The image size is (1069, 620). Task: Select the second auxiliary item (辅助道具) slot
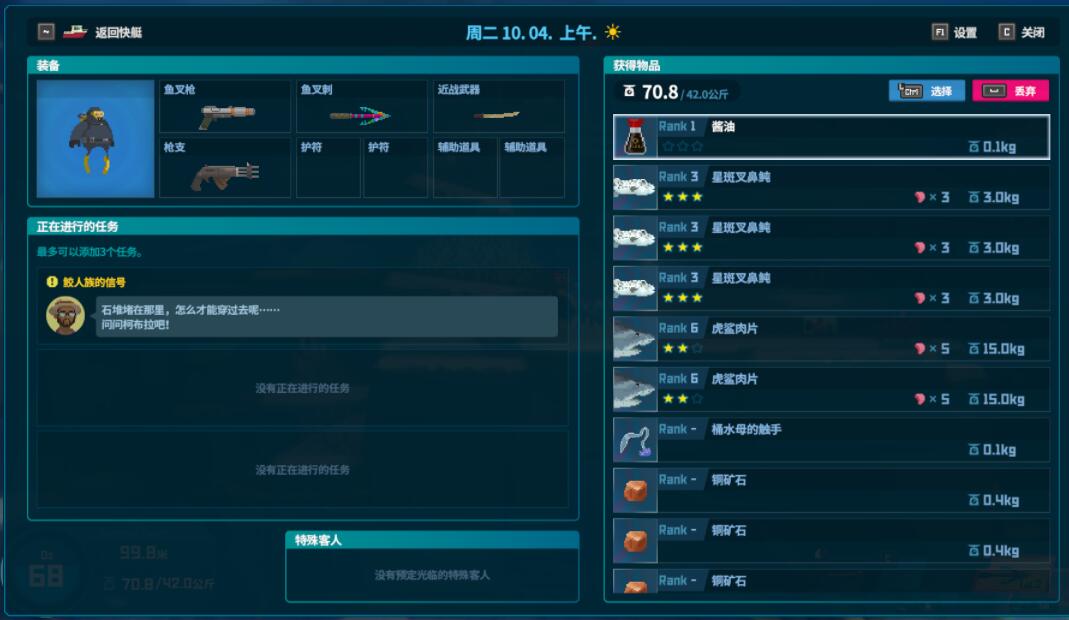(532, 168)
